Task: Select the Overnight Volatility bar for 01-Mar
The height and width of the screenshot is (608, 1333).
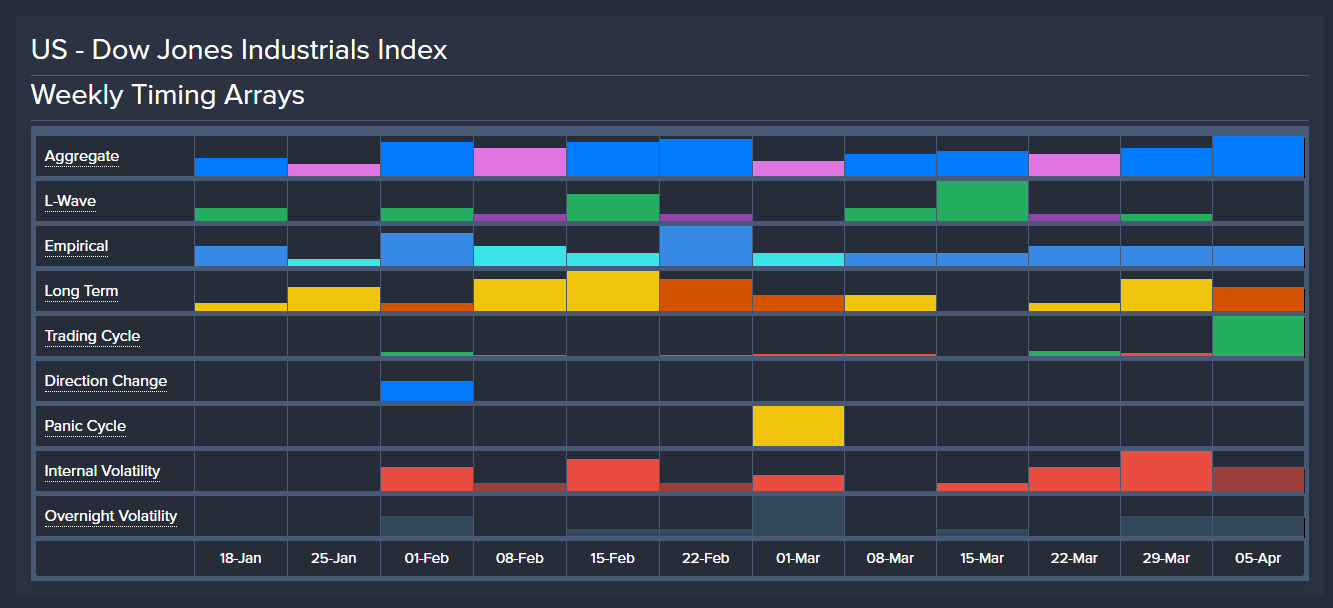Action: [x=798, y=516]
